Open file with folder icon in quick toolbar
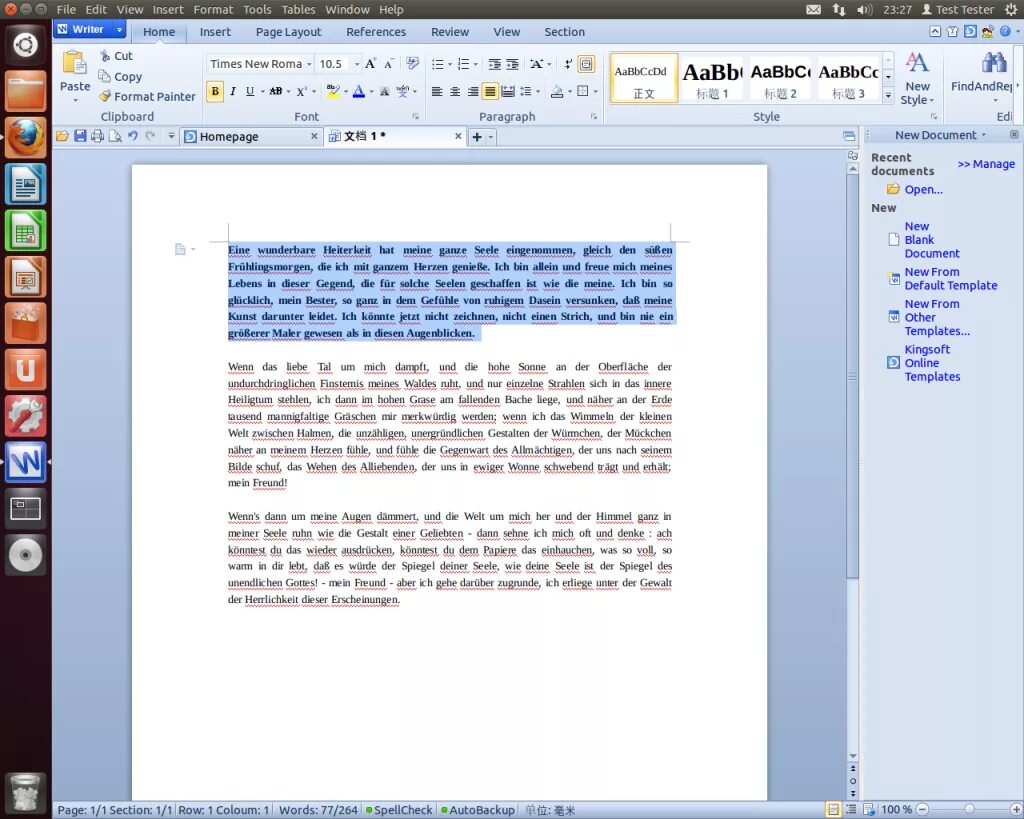1024x819 pixels. [62, 136]
